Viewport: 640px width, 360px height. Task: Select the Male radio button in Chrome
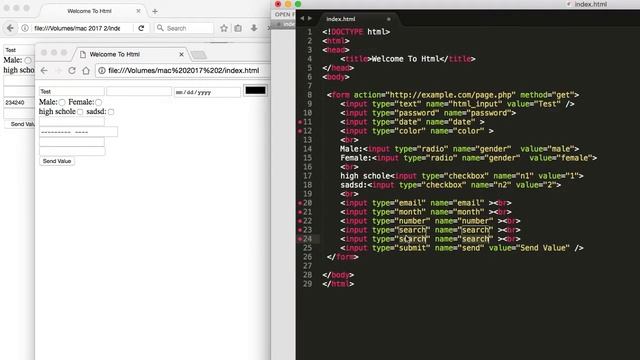point(62,102)
